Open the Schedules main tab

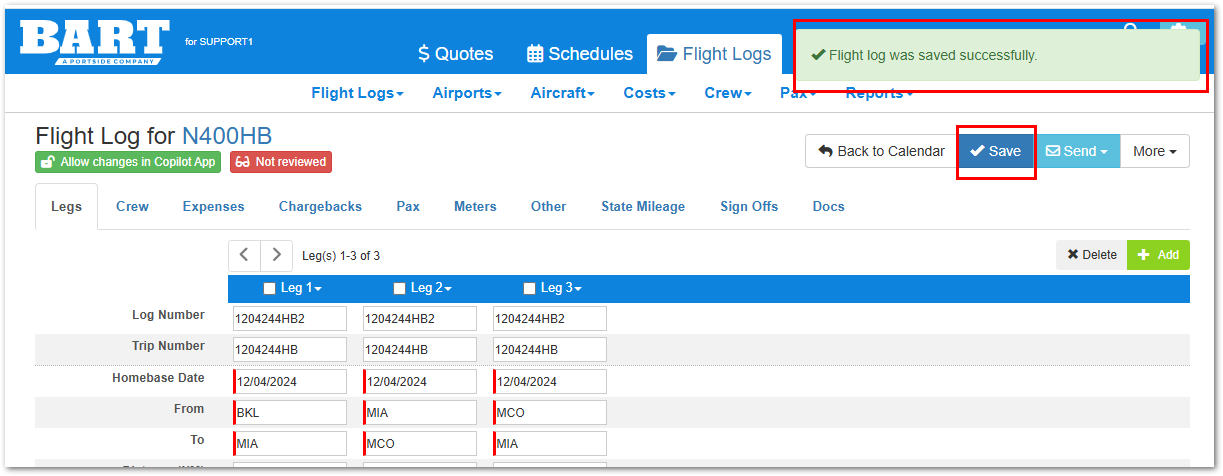click(x=580, y=54)
